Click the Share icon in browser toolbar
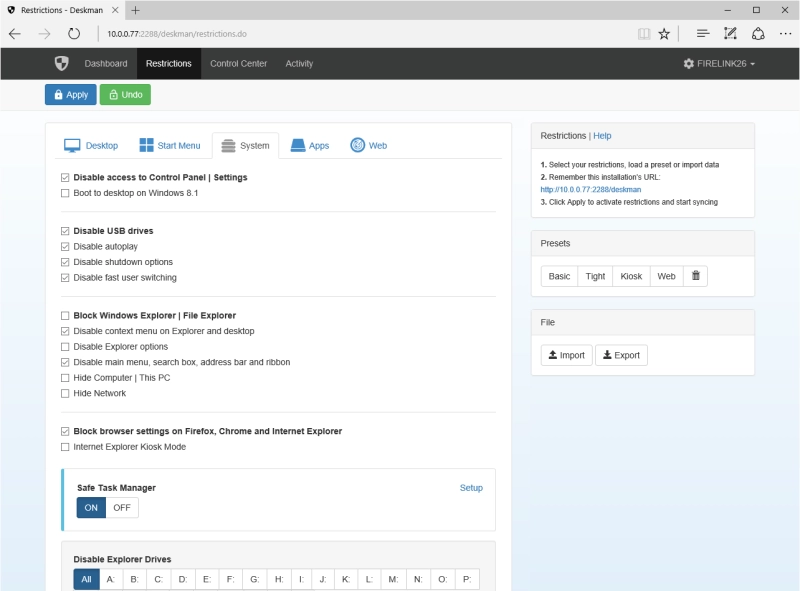This screenshot has height=591, width=800. tap(758, 34)
